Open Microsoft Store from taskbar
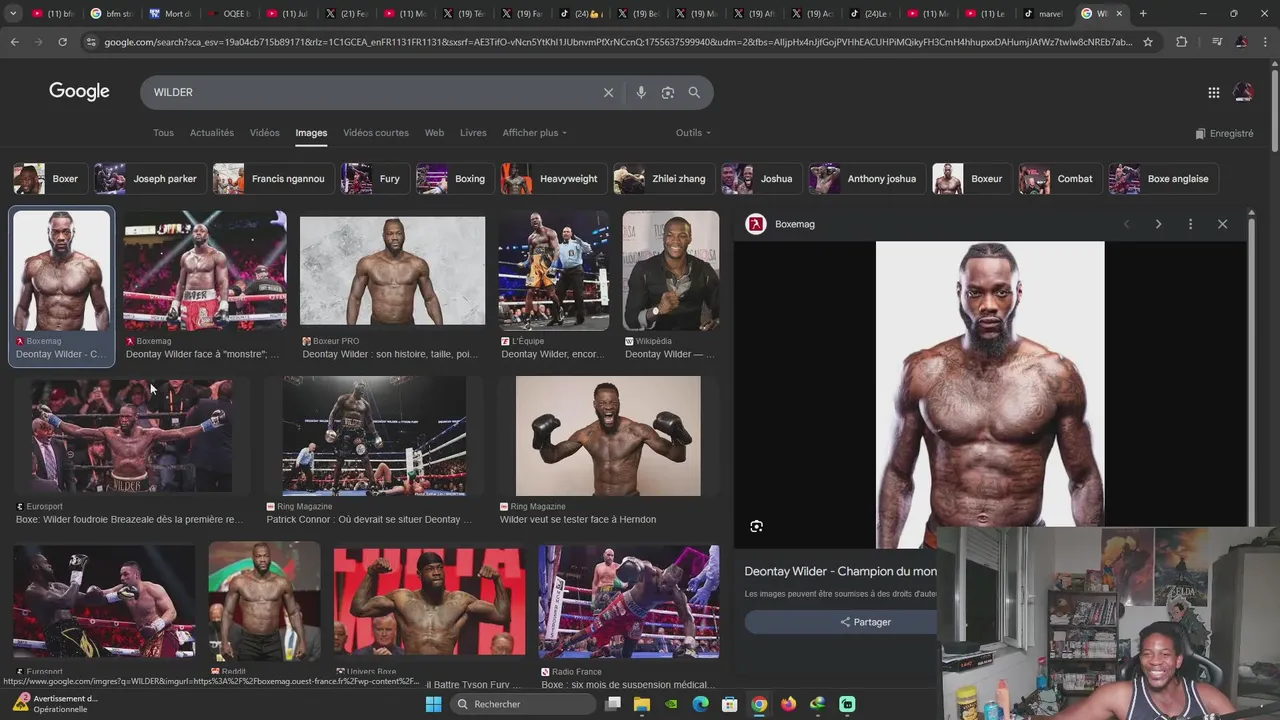Screen dimensions: 1280x720 (729, 704)
